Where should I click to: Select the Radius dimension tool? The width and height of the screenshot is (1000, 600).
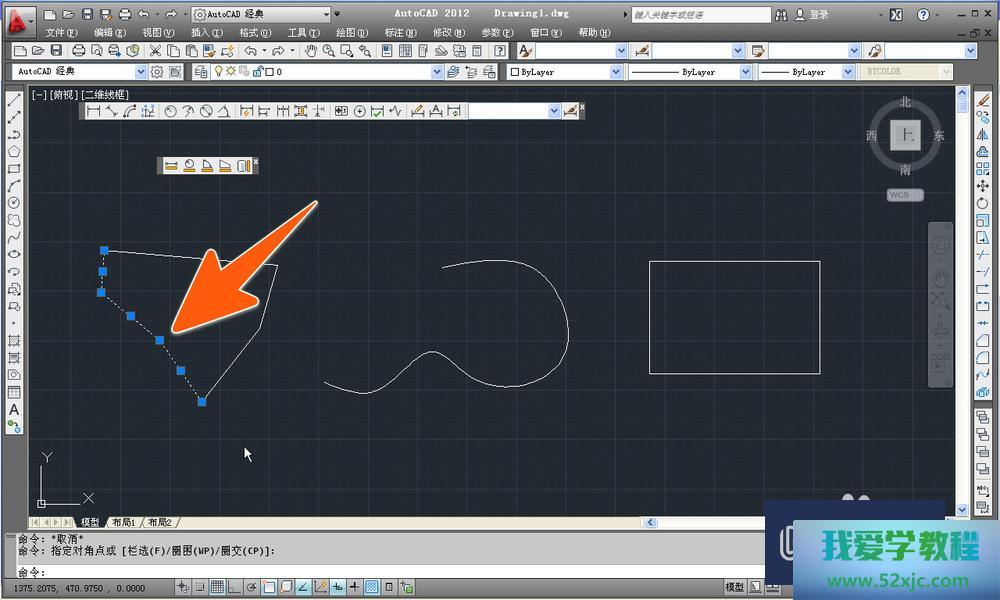click(x=171, y=112)
